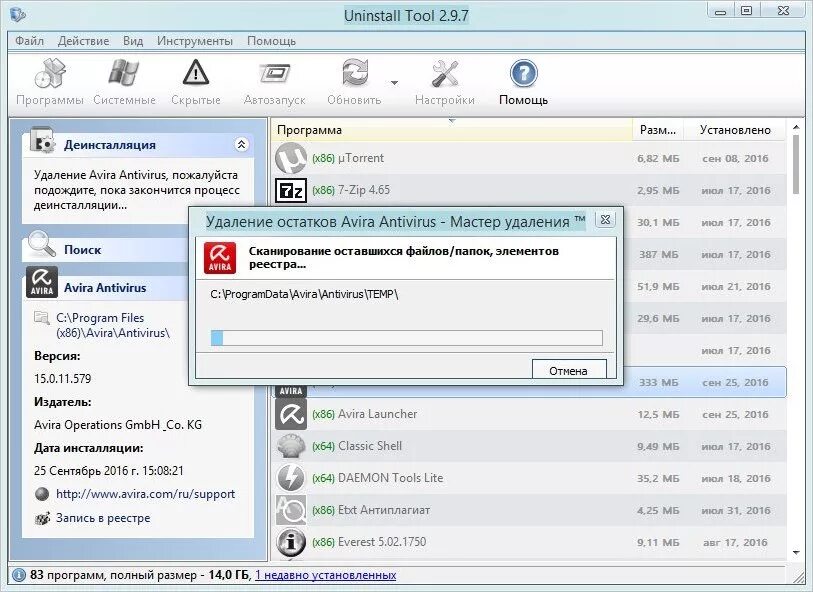Select (x86) Etxt Антиплагиат name
Screen dimensions: 813x592
(x=371, y=510)
